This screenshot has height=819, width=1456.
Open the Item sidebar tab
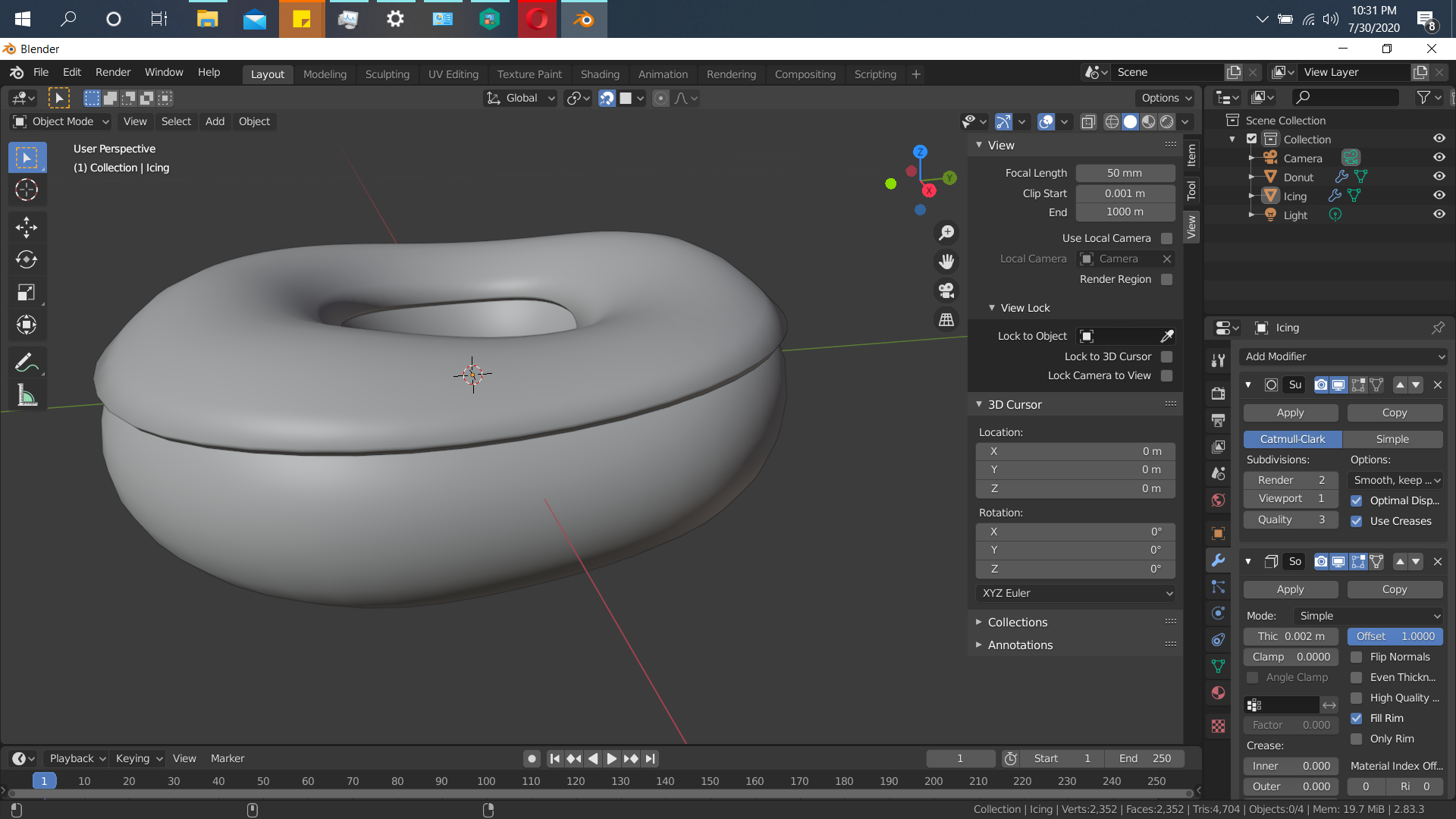[1191, 155]
